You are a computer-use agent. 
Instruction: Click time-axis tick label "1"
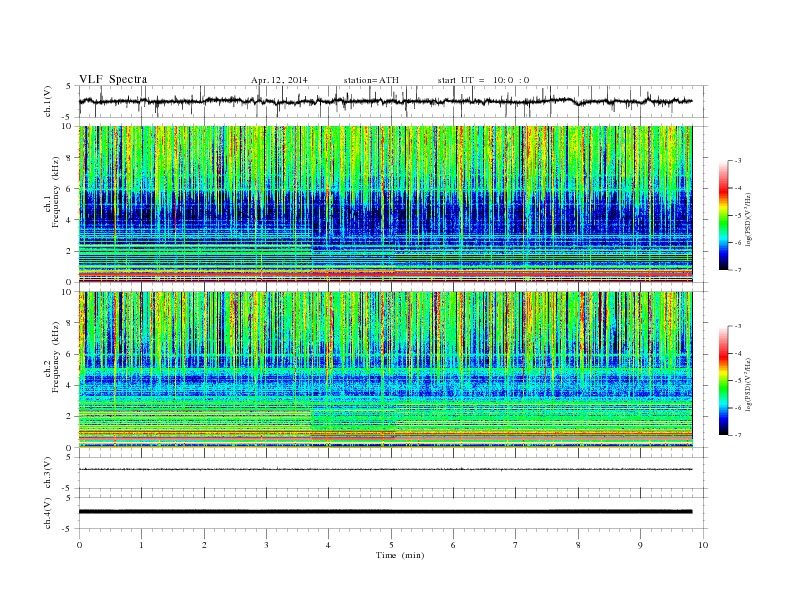pyautogui.click(x=142, y=545)
